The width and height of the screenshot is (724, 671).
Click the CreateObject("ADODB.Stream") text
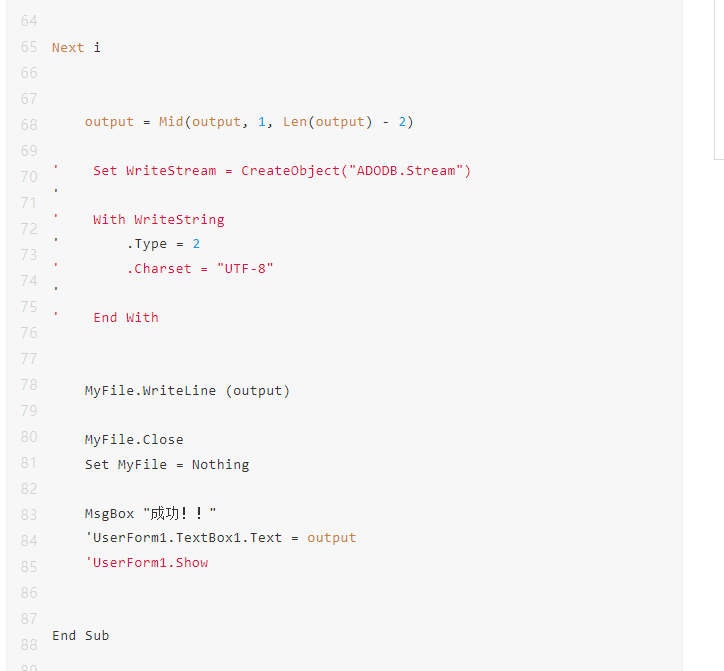(x=356, y=171)
